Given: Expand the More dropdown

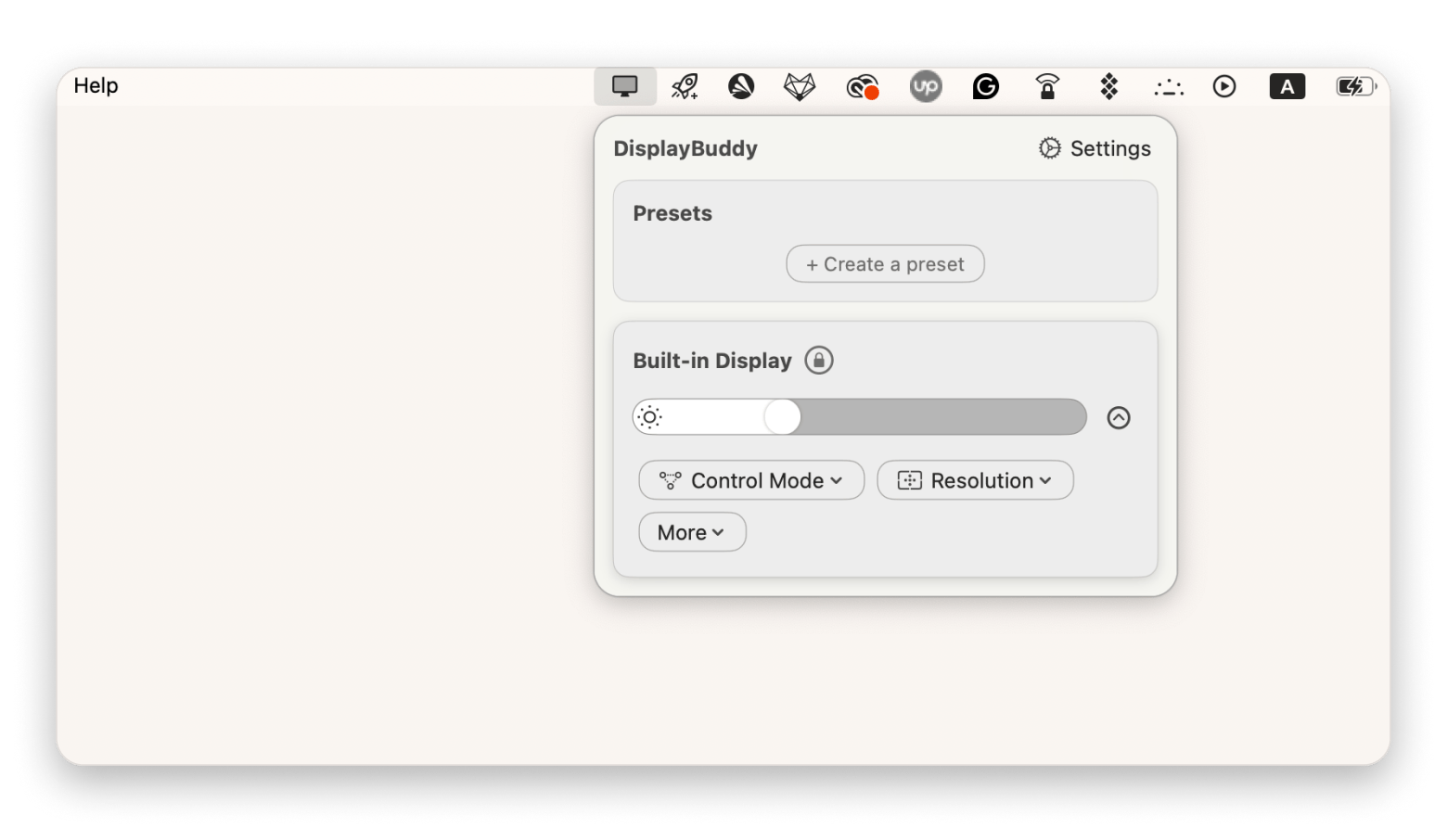Looking at the screenshot, I should point(692,532).
